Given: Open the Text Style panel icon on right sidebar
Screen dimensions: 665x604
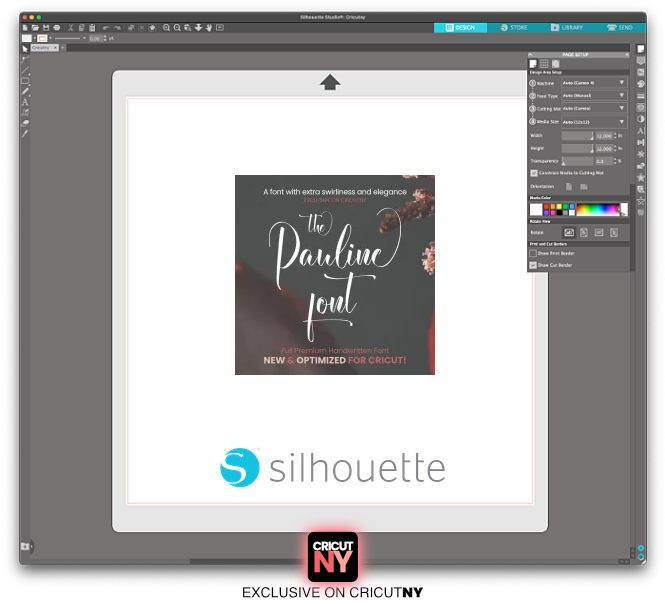Looking at the screenshot, I should click(x=640, y=131).
